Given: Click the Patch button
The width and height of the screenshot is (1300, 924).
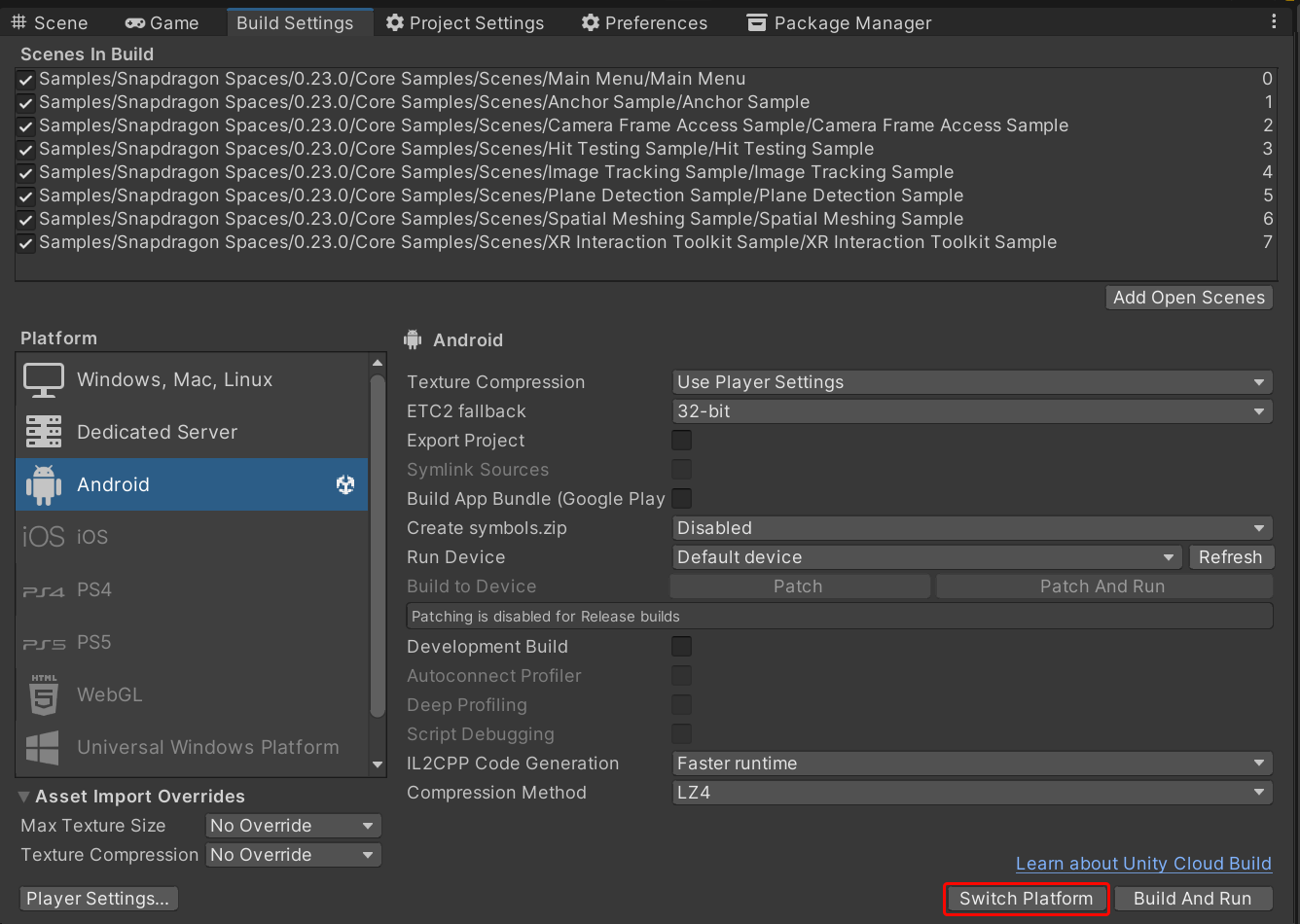Looking at the screenshot, I should pos(798,586).
